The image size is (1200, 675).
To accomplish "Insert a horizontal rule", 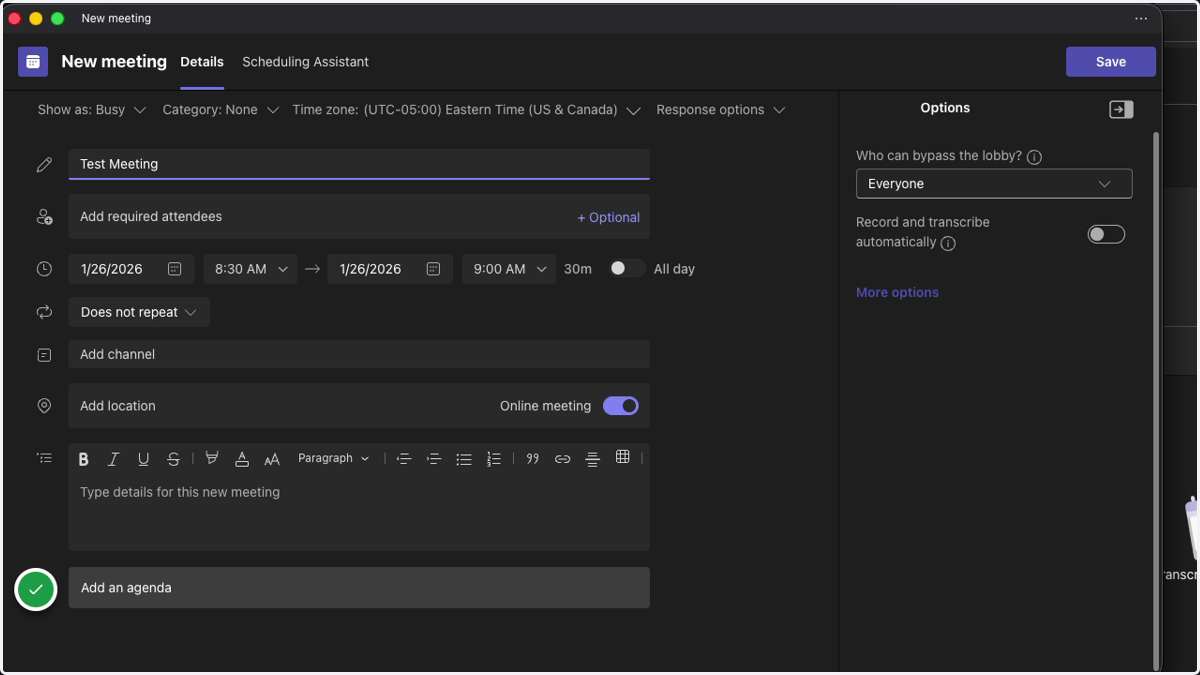I will point(593,459).
